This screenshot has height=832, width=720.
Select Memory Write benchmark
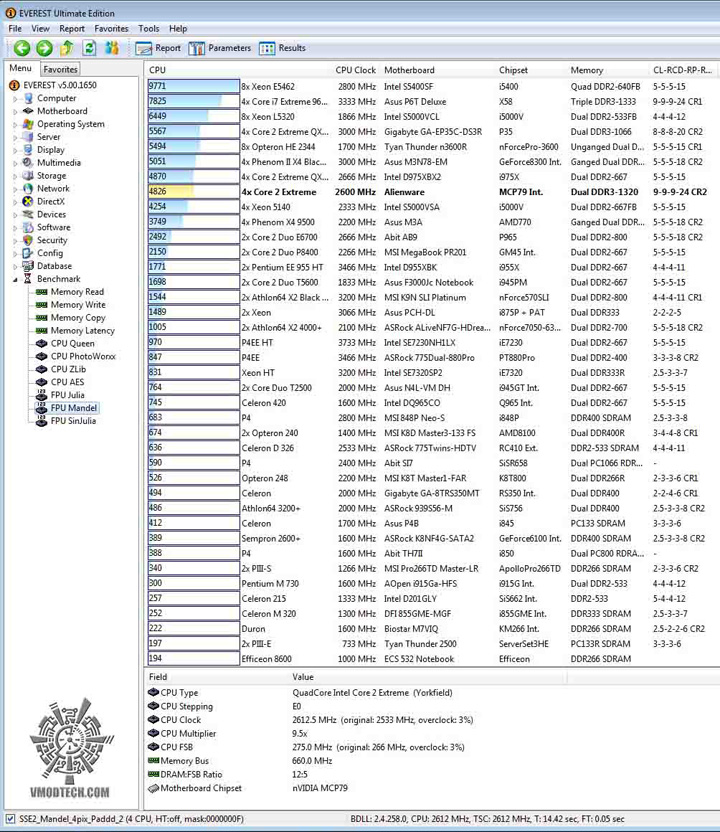[x=78, y=305]
